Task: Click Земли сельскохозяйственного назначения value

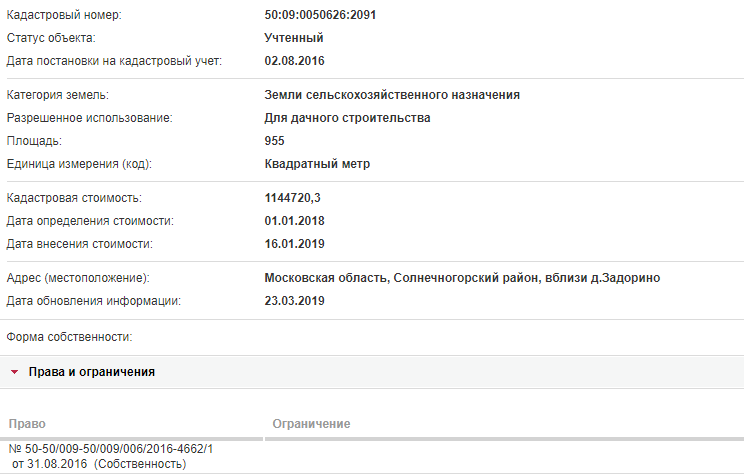Action: (x=392, y=95)
